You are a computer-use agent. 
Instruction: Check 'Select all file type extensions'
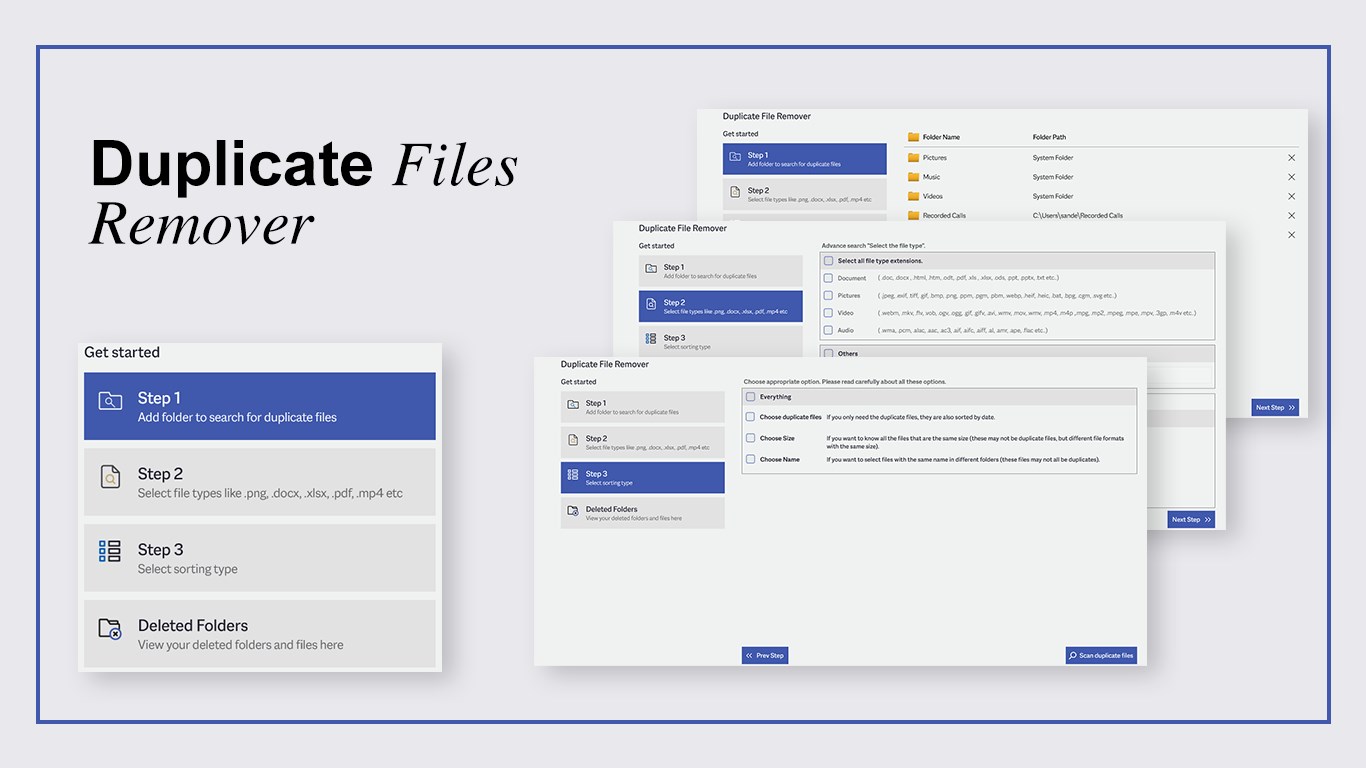point(828,261)
